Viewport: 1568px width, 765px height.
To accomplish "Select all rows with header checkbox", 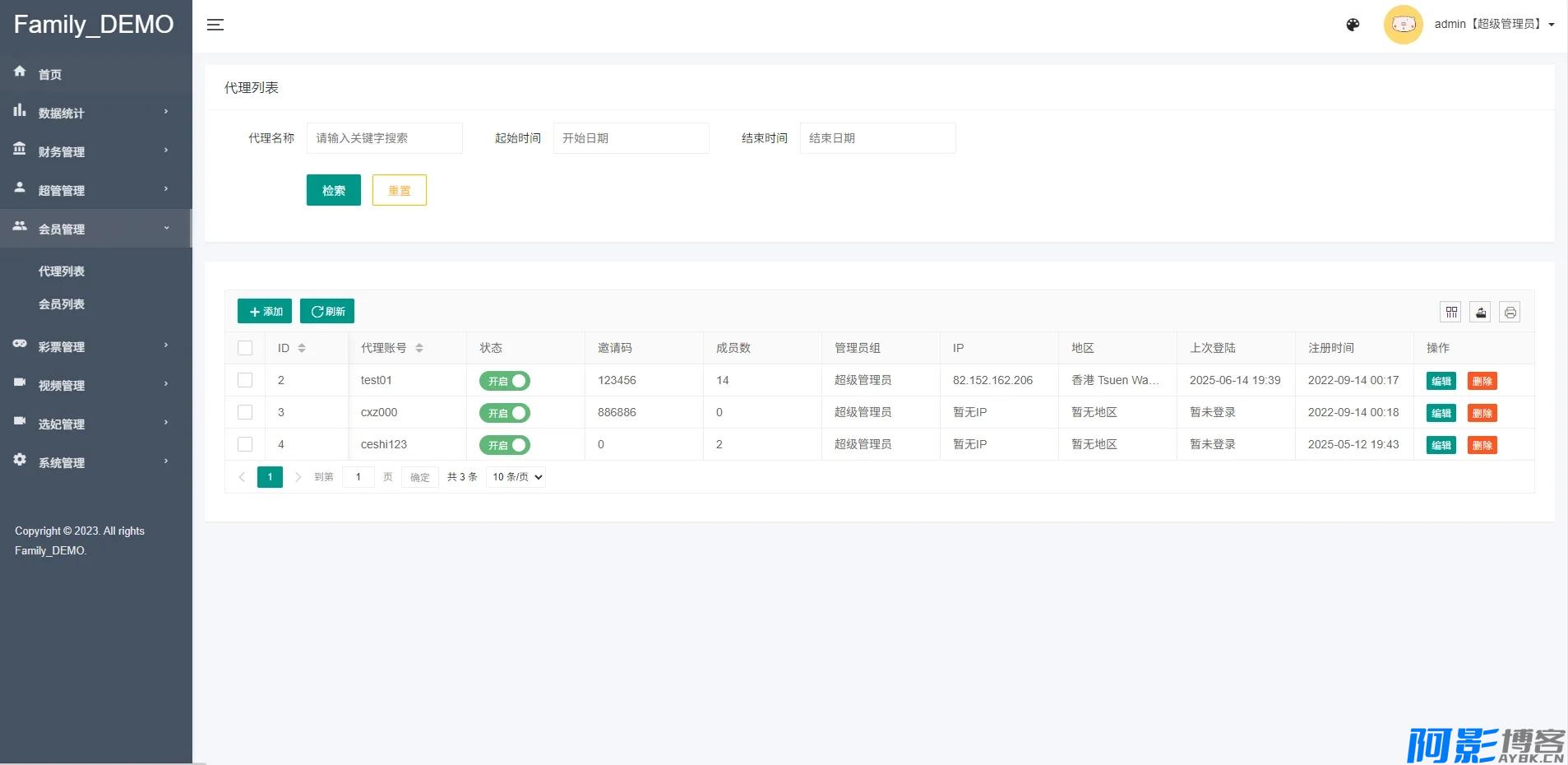I will (245, 348).
